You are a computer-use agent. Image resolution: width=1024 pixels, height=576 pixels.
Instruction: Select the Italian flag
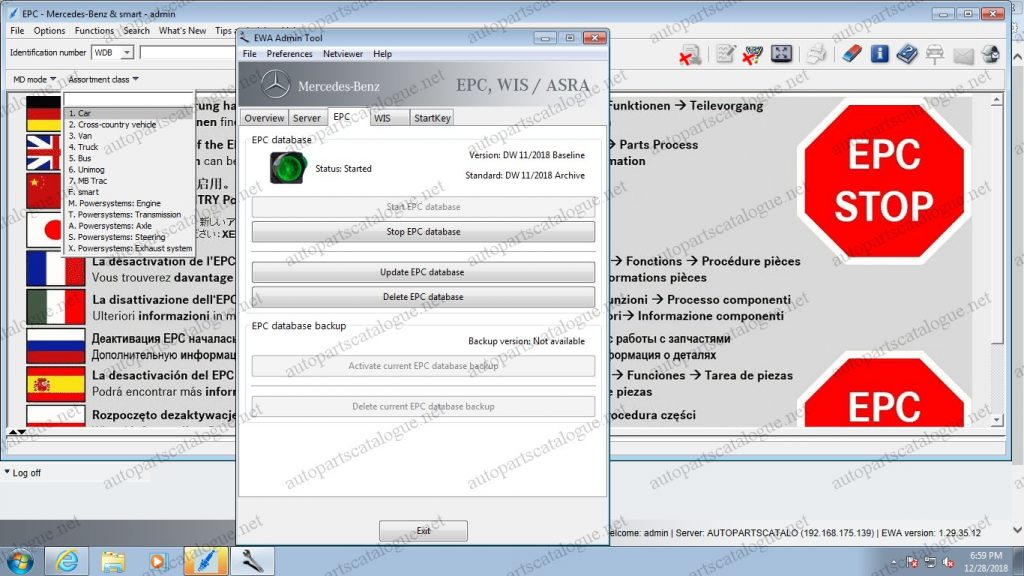56,307
